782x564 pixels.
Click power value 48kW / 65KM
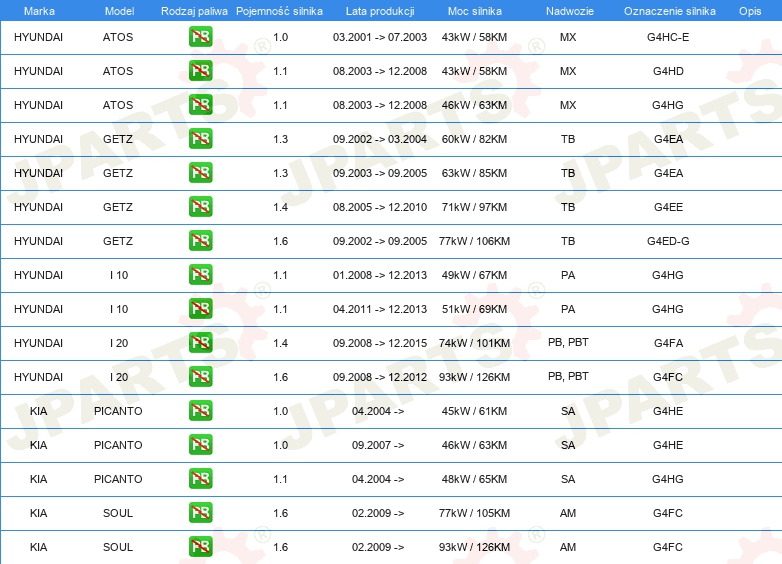point(474,479)
